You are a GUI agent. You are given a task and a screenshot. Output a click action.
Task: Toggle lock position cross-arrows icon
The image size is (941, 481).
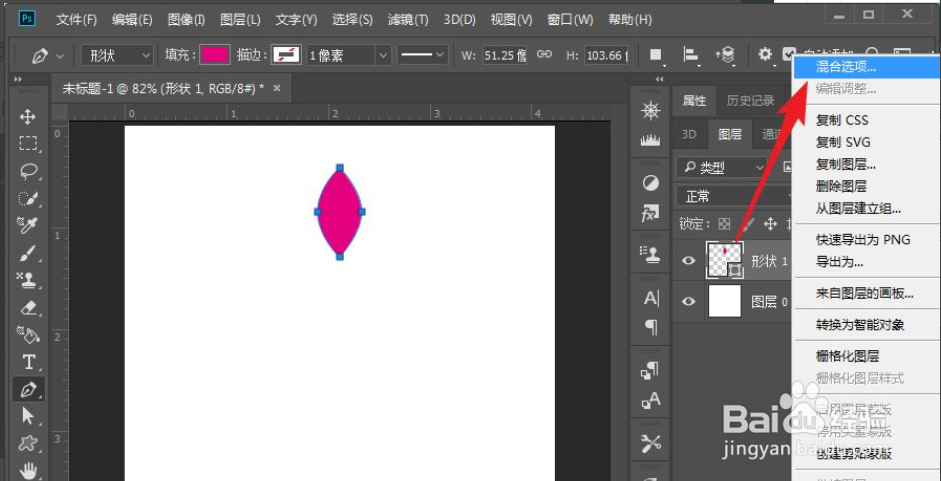point(770,224)
